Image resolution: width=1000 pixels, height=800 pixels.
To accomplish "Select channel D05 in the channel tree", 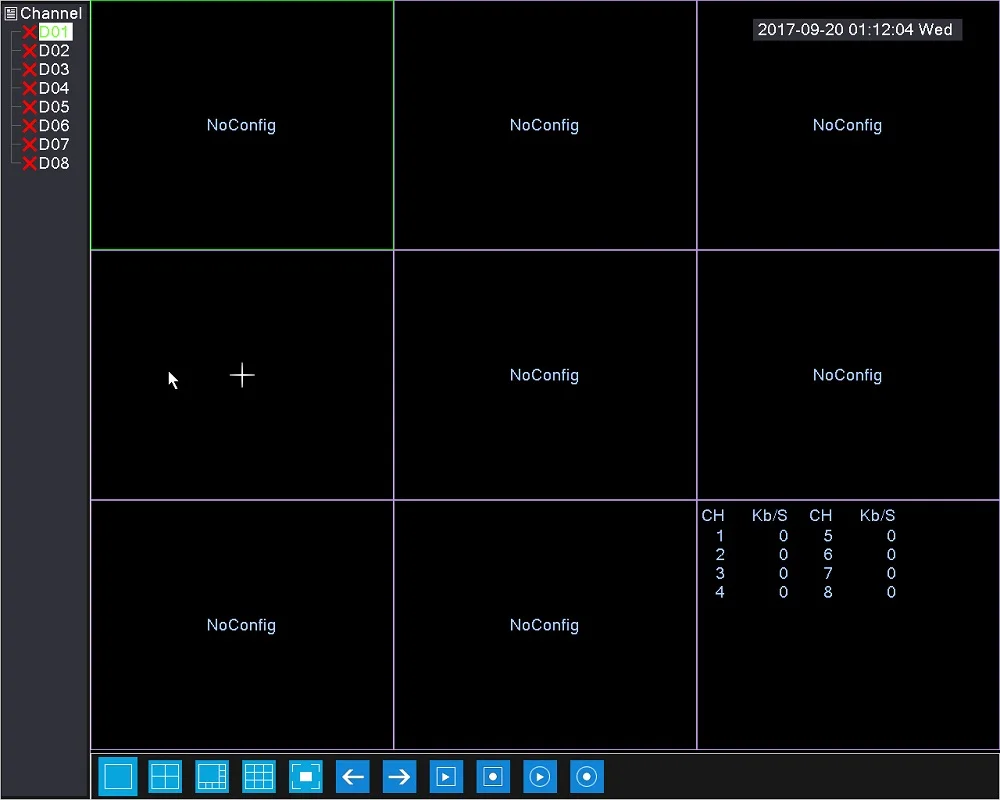I will [x=54, y=107].
